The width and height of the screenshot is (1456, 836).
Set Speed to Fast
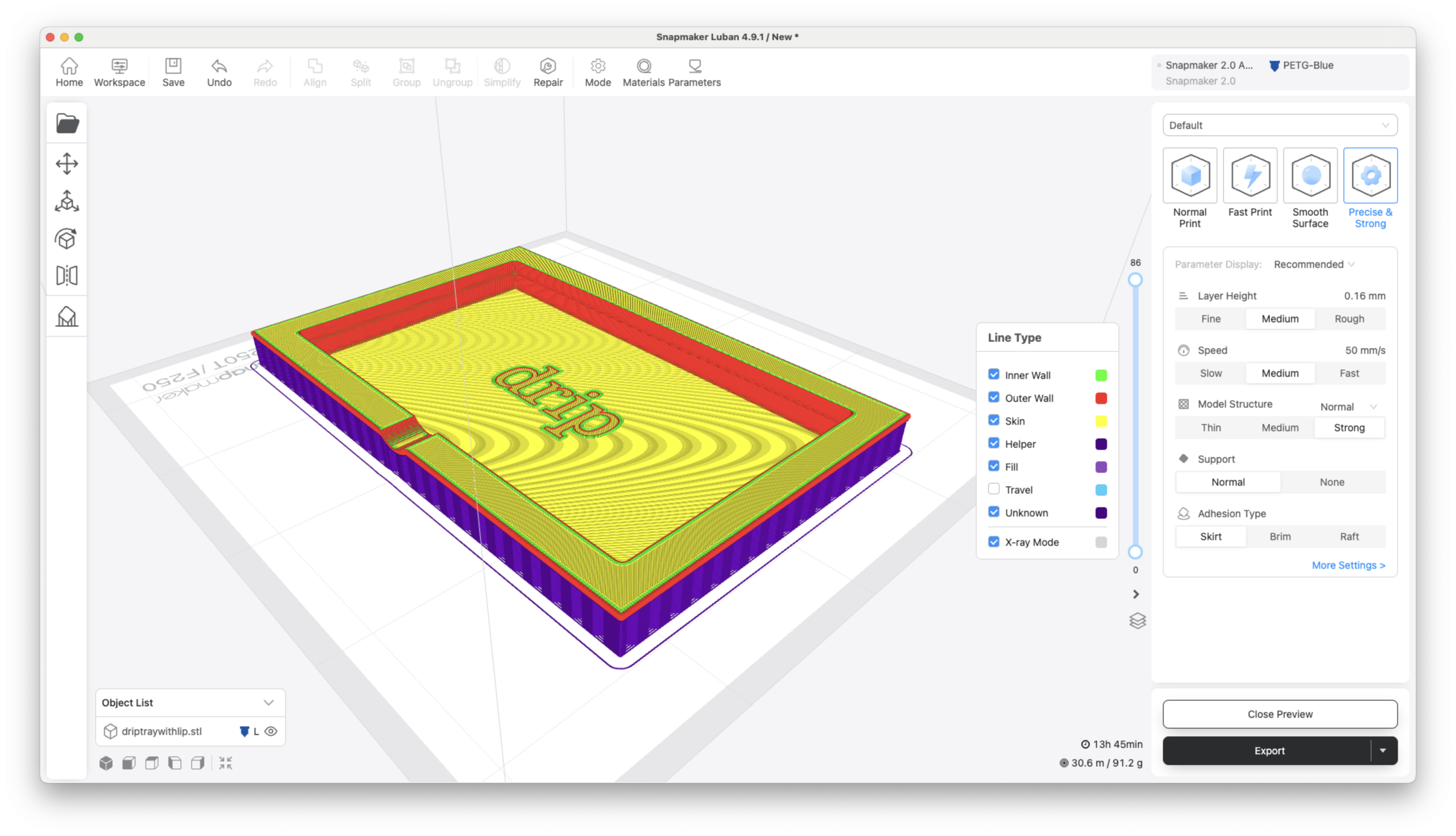[1349, 373]
